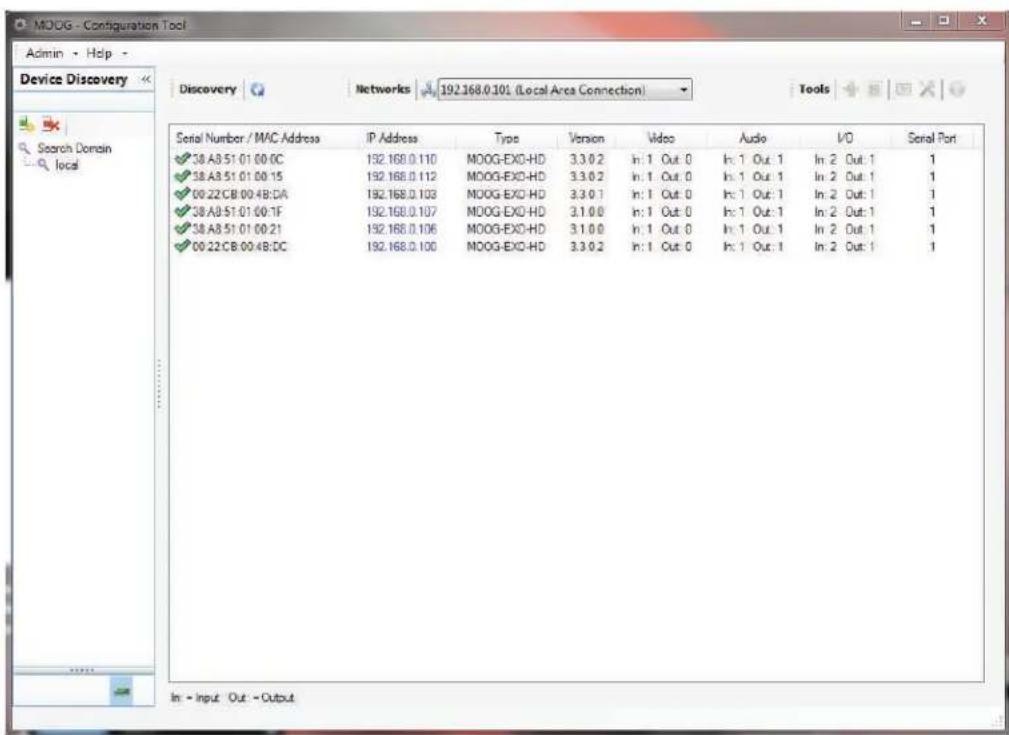Select MAC address 38:A8:51:01:00:1F
This screenshot has width=1009, height=735.
pyautogui.click(x=237, y=211)
